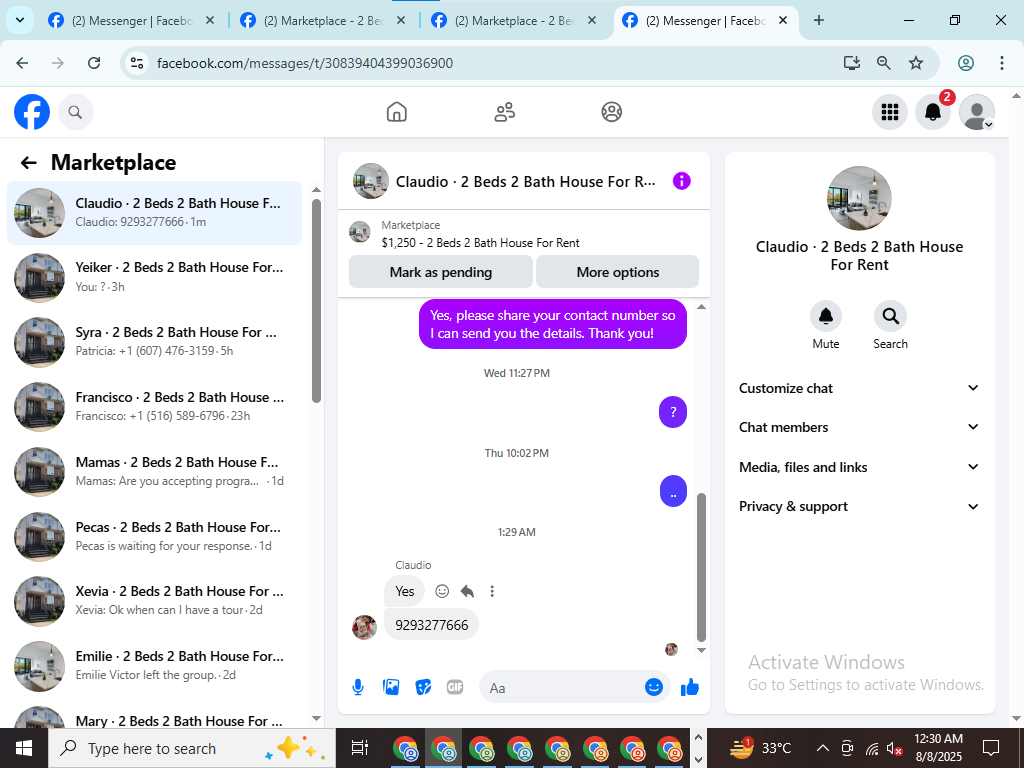Open Claudio conversation in list

pos(155,213)
